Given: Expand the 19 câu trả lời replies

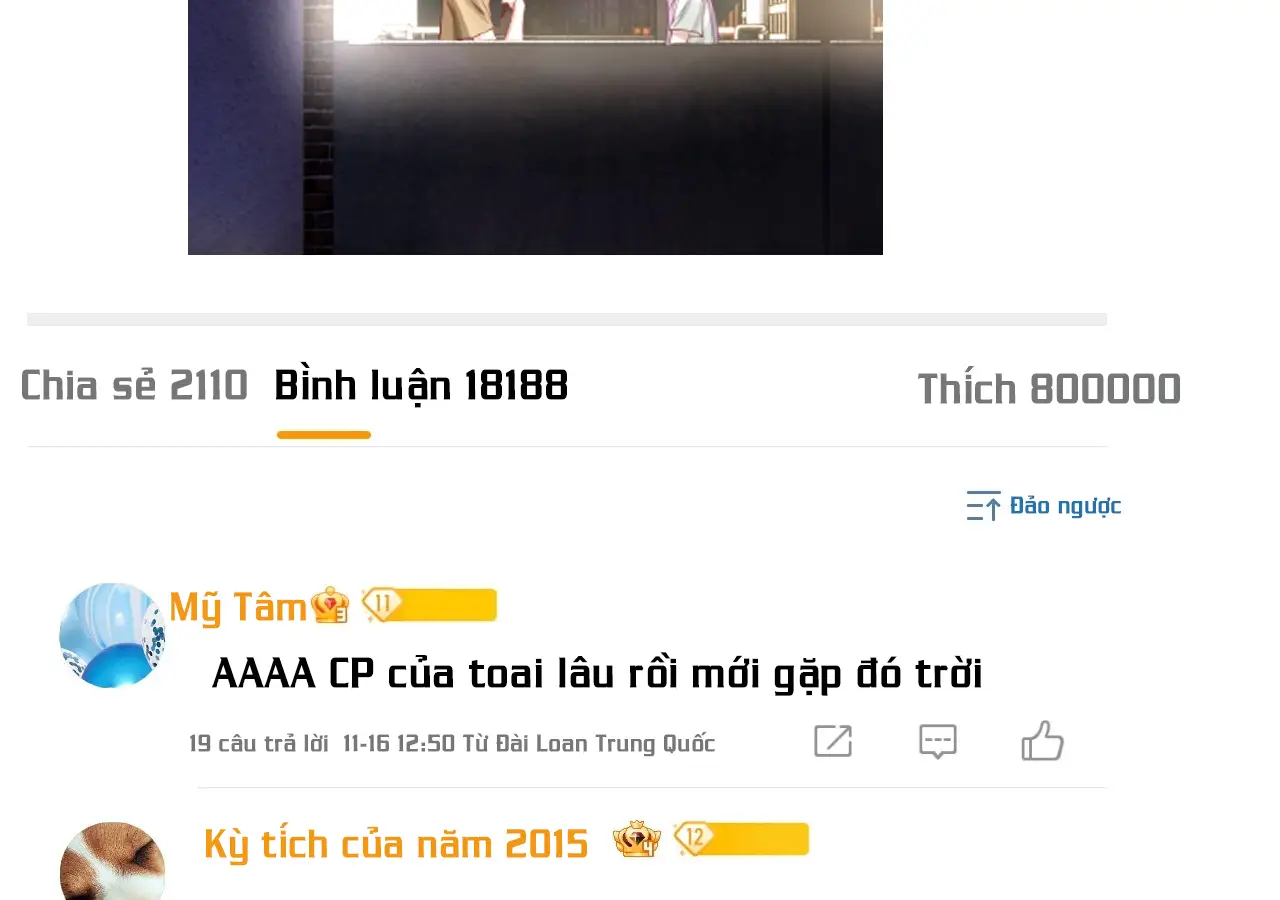Looking at the screenshot, I should click(258, 744).
